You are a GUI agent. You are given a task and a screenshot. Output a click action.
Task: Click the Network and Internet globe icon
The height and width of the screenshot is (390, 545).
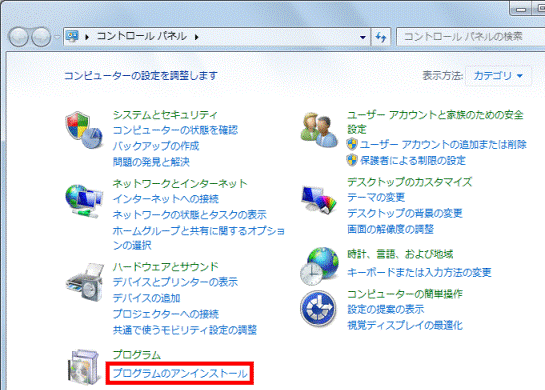pos(84,201)
